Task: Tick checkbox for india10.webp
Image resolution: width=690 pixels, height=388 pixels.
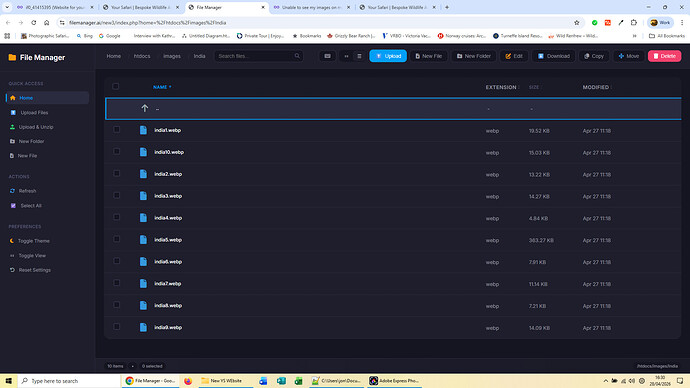Action: point(116,151)
